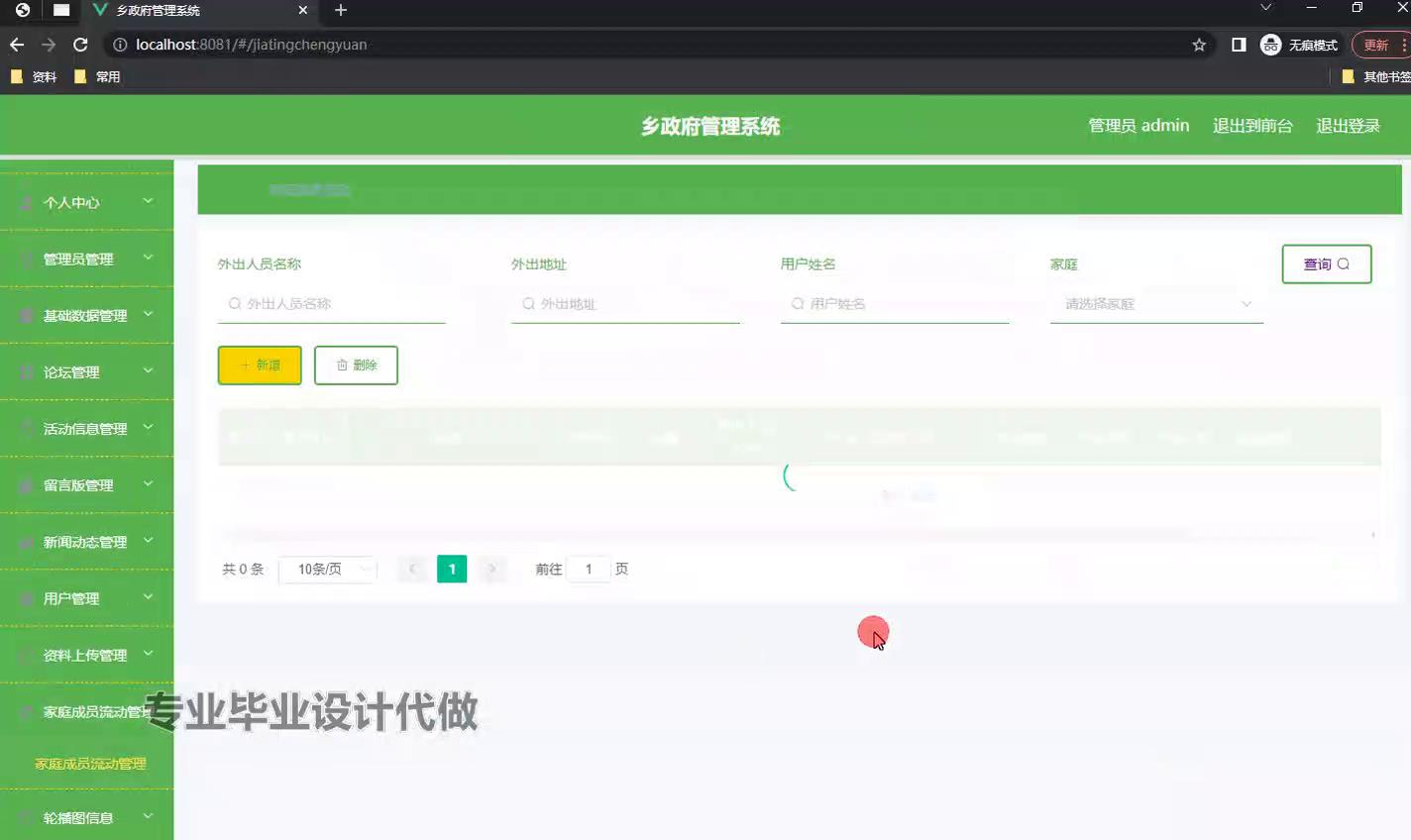The height and width of the screenshot is (840, 1411).
Task: Select the 家庭成员流动管理 submenu item
Action: (x=90, y=764)
